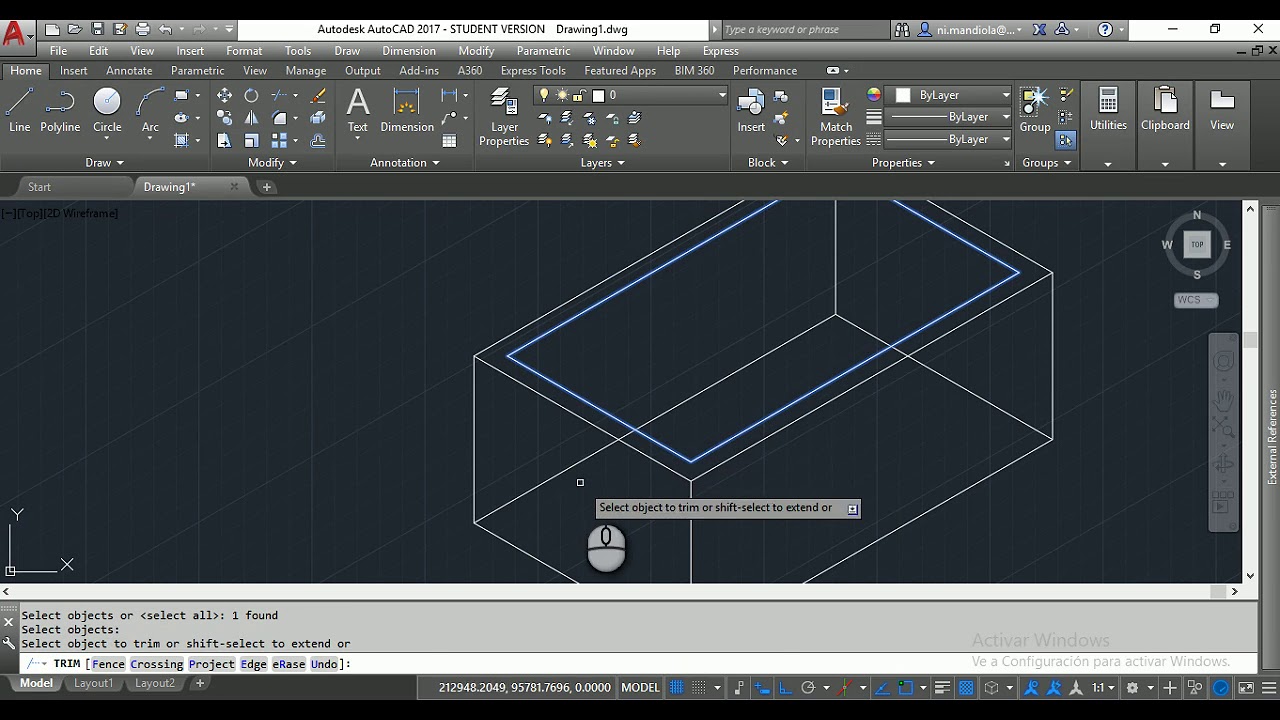Expand the Annotation panel

tap(405, 163)
